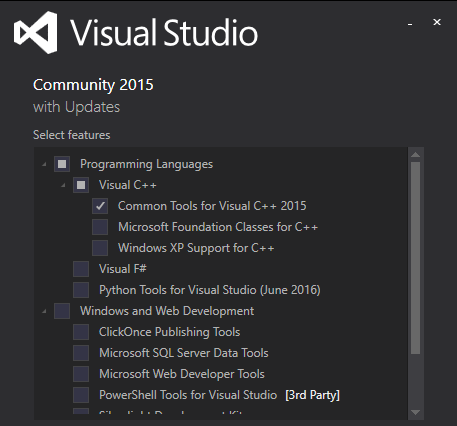457x426 pixels.
Task: Click the Visual Studio logo icon
Action: click(36, 32)
